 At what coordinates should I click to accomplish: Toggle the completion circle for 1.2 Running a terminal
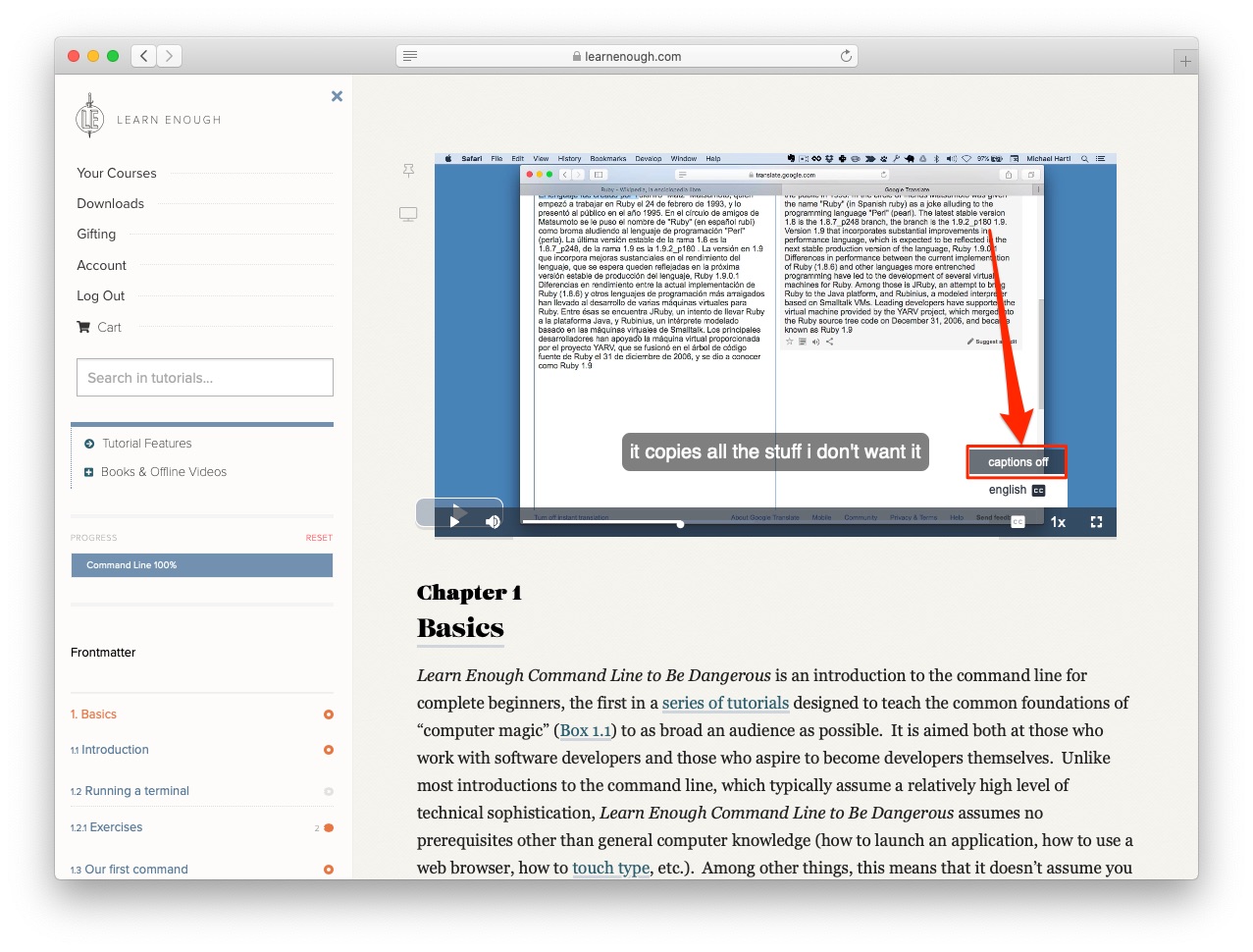pyautogui.click(x=329, y=791)
